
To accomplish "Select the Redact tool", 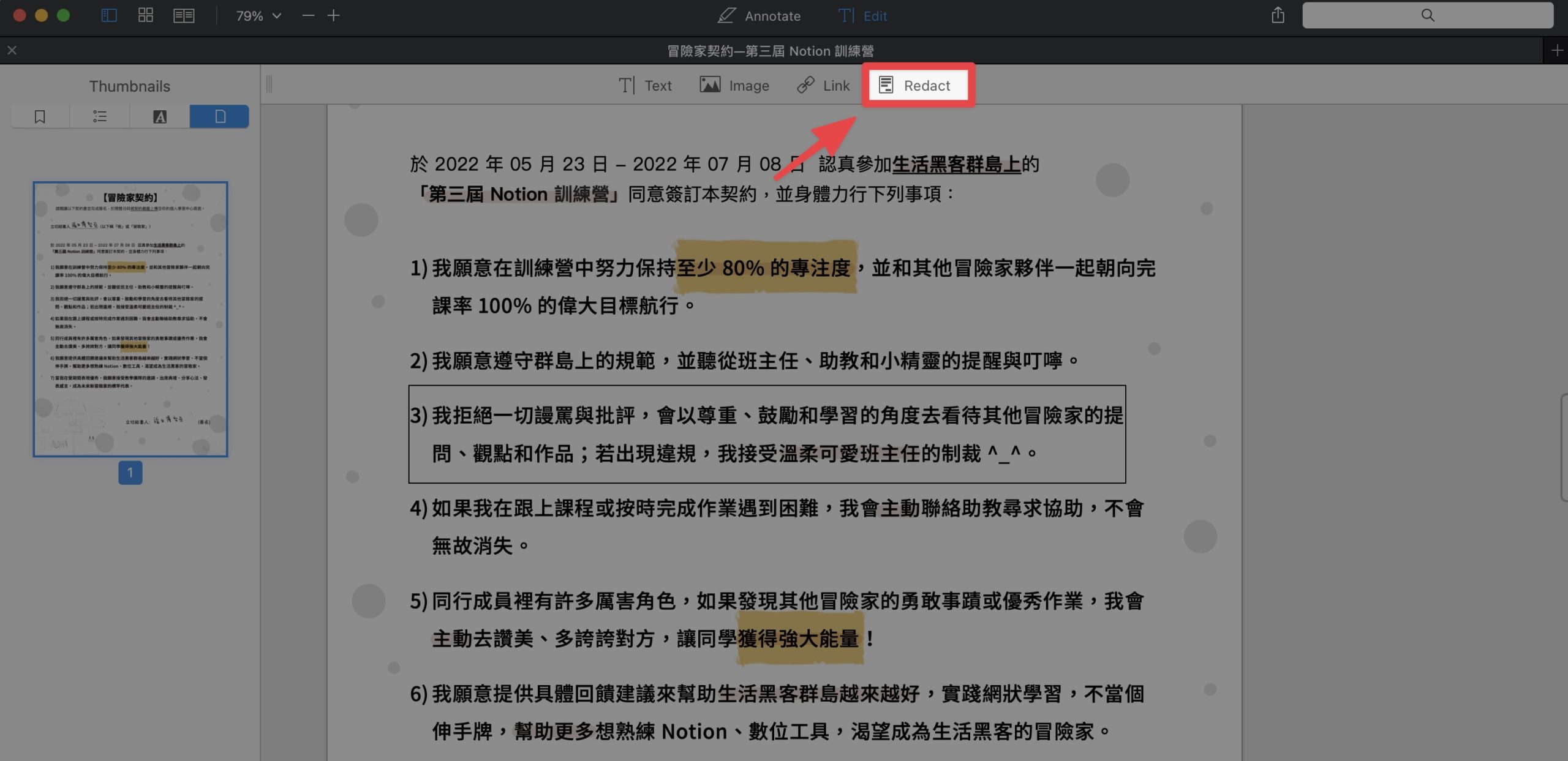I will [x=917, y=85].
